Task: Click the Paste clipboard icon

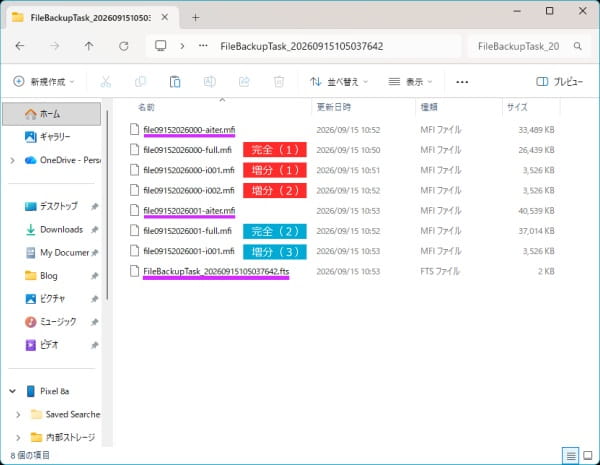Action: pos(175,82)
